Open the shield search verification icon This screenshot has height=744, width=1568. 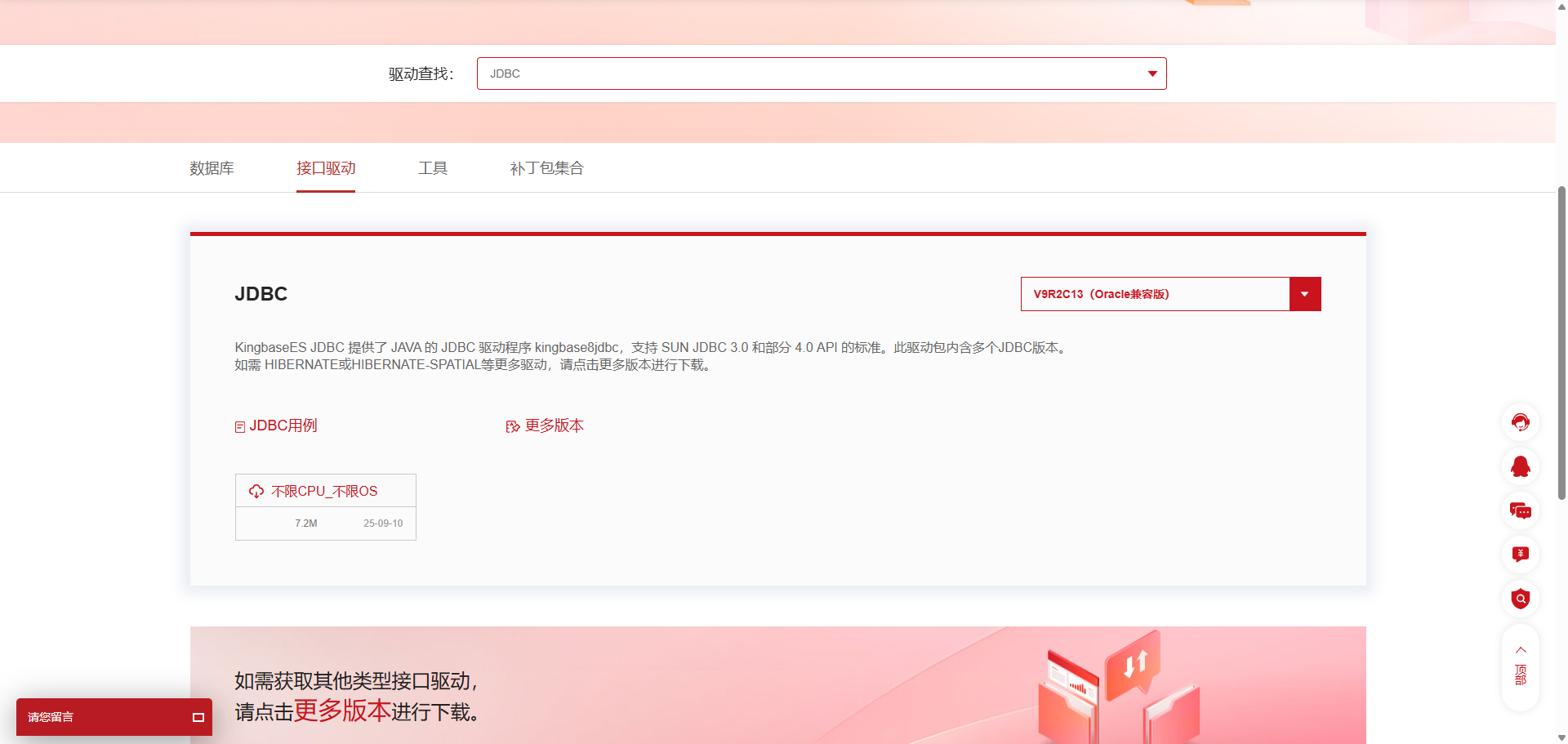[1520, 599]
